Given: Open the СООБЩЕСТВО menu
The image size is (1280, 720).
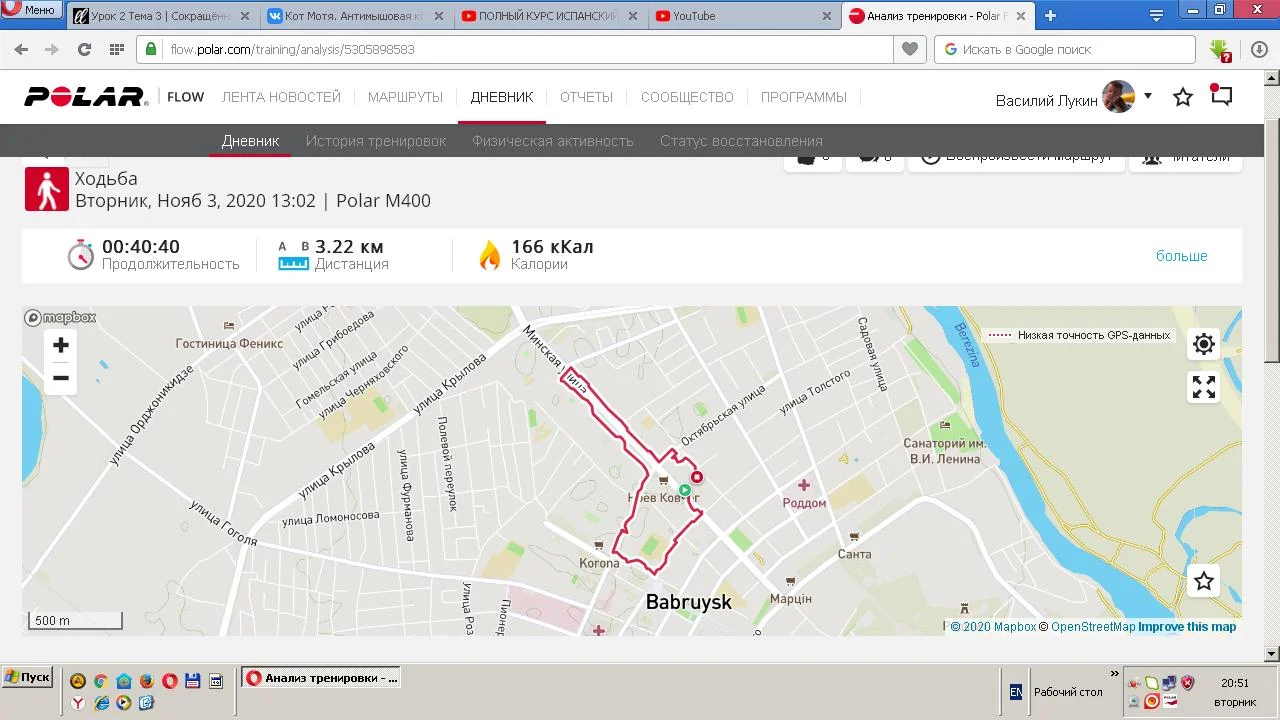Looking at the screenshot, I should (687, 97).
